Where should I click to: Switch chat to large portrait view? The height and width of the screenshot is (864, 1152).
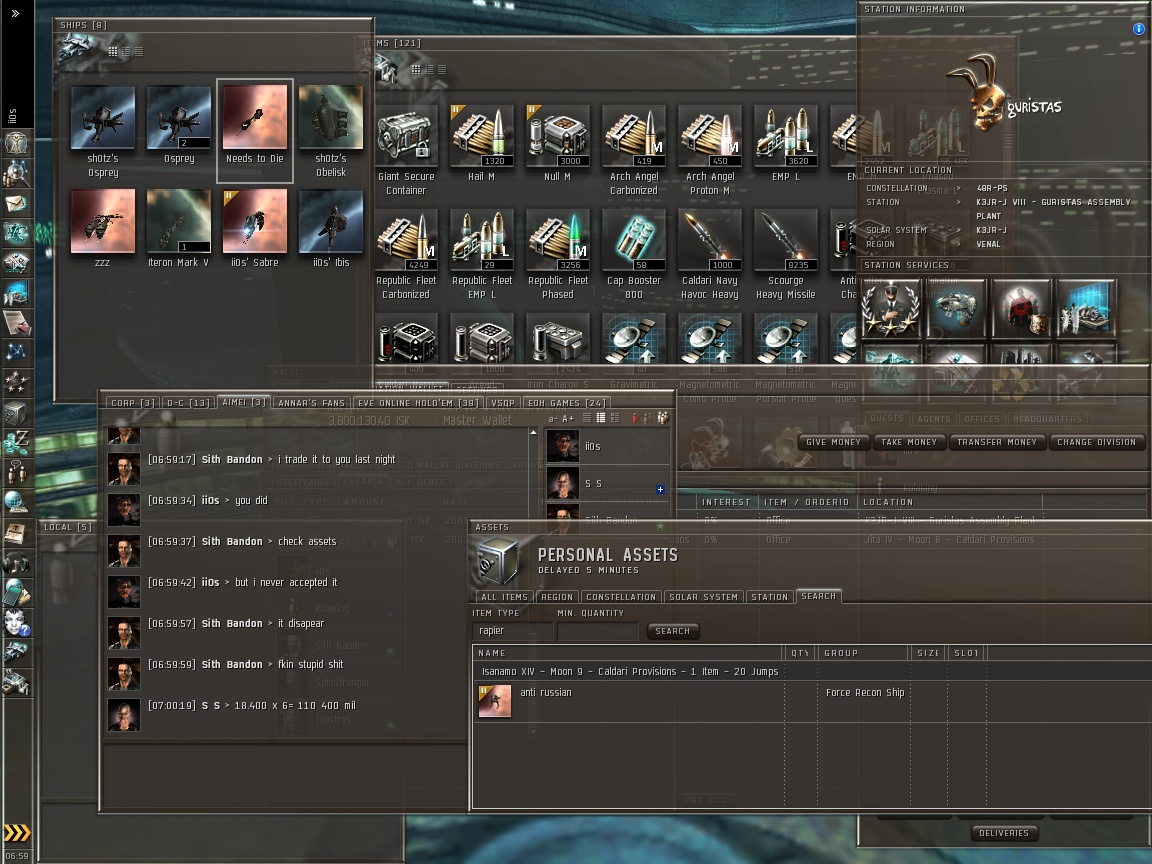click(x=615, y=418)
